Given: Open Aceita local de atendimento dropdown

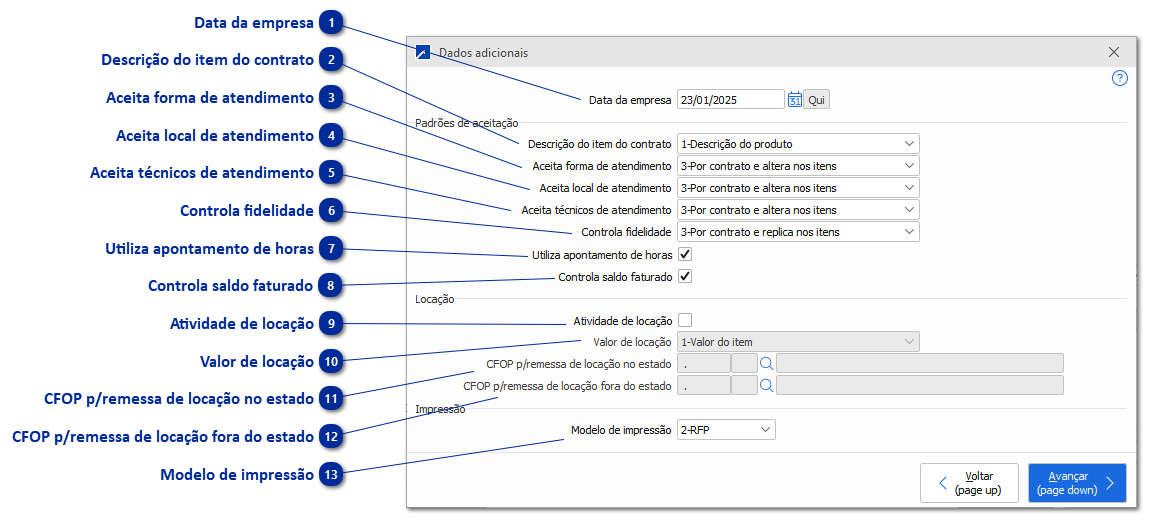Looking at the screenshot, I should pos(797,188).
